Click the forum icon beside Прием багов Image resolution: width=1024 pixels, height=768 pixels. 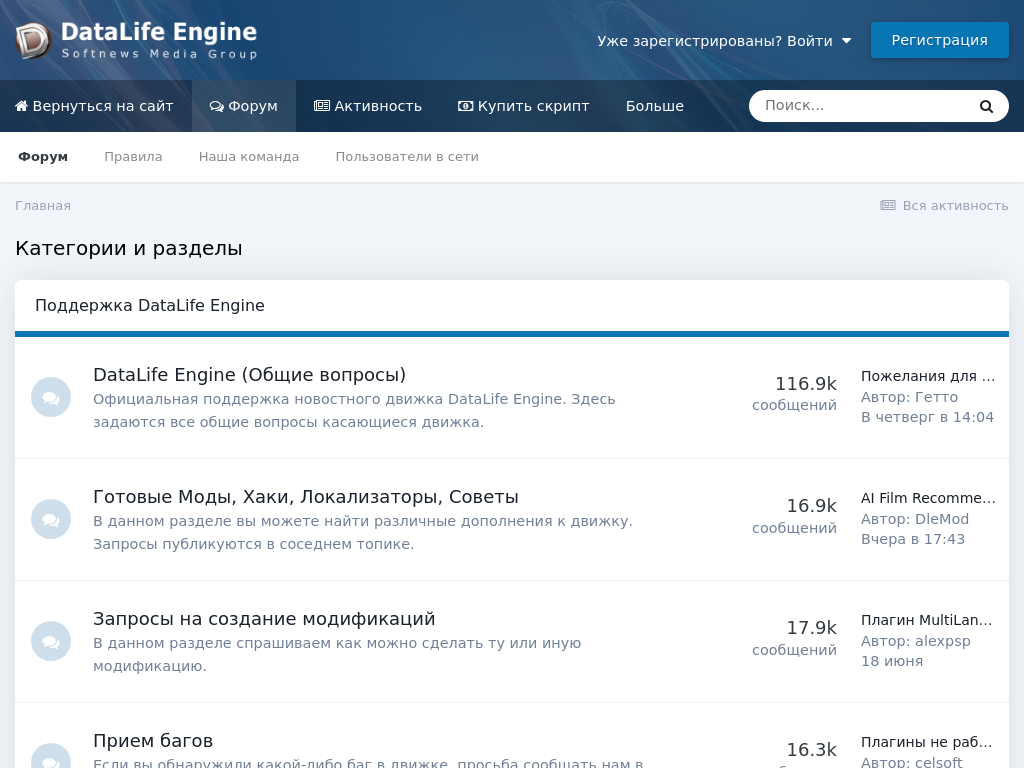pyautogui.click(x=51, y=757)
